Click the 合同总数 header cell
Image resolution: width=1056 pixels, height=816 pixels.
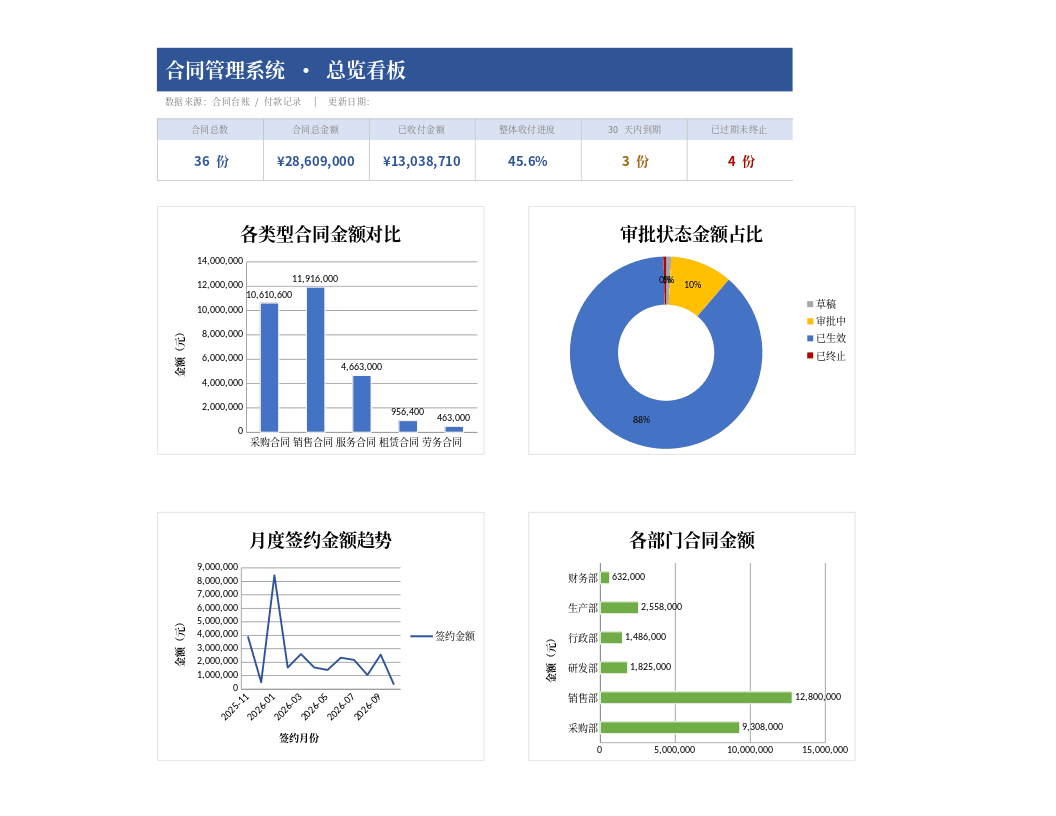tap(210, 129)
